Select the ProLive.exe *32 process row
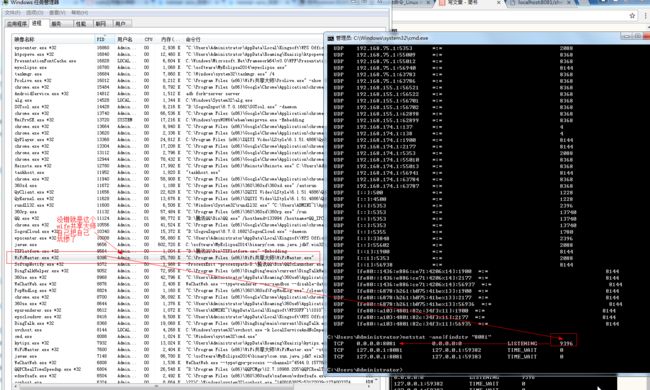This screenshot has height=390, width=650. [x=167, y=81]
